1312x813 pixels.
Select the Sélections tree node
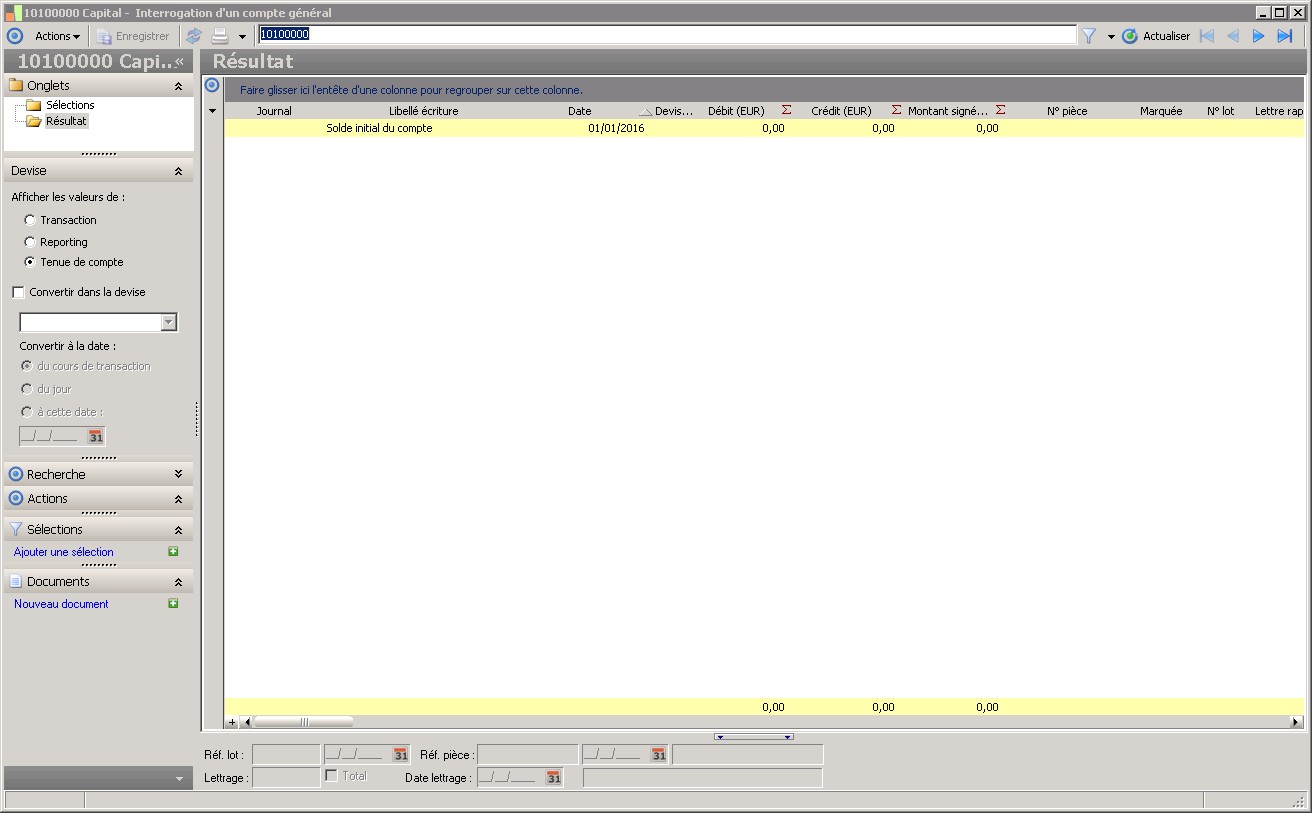70,105
